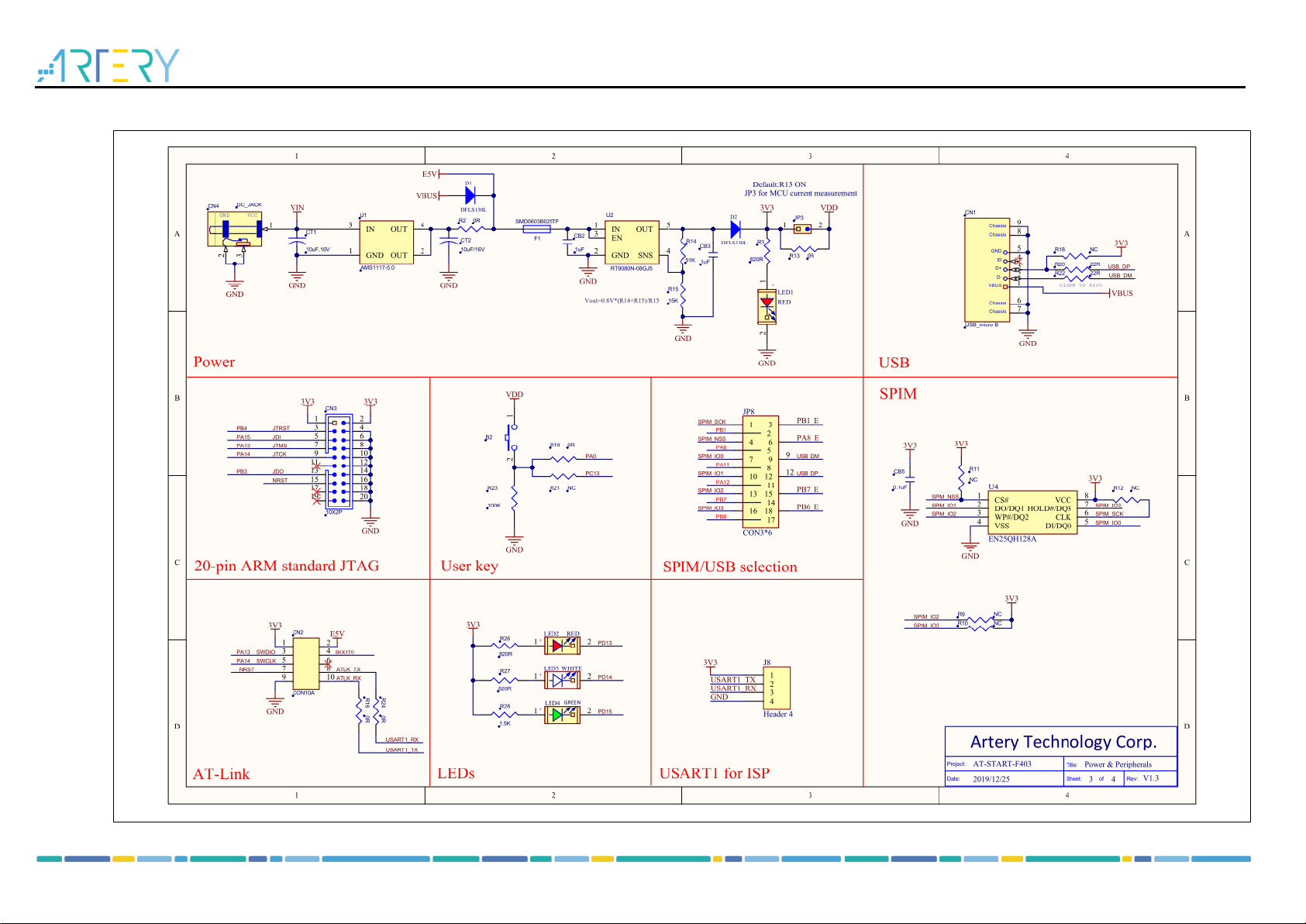Image resolution: width=1306 pixels, height=924 pixels.
Task: Click the "LEDs" section label
Action: point(456,773)
